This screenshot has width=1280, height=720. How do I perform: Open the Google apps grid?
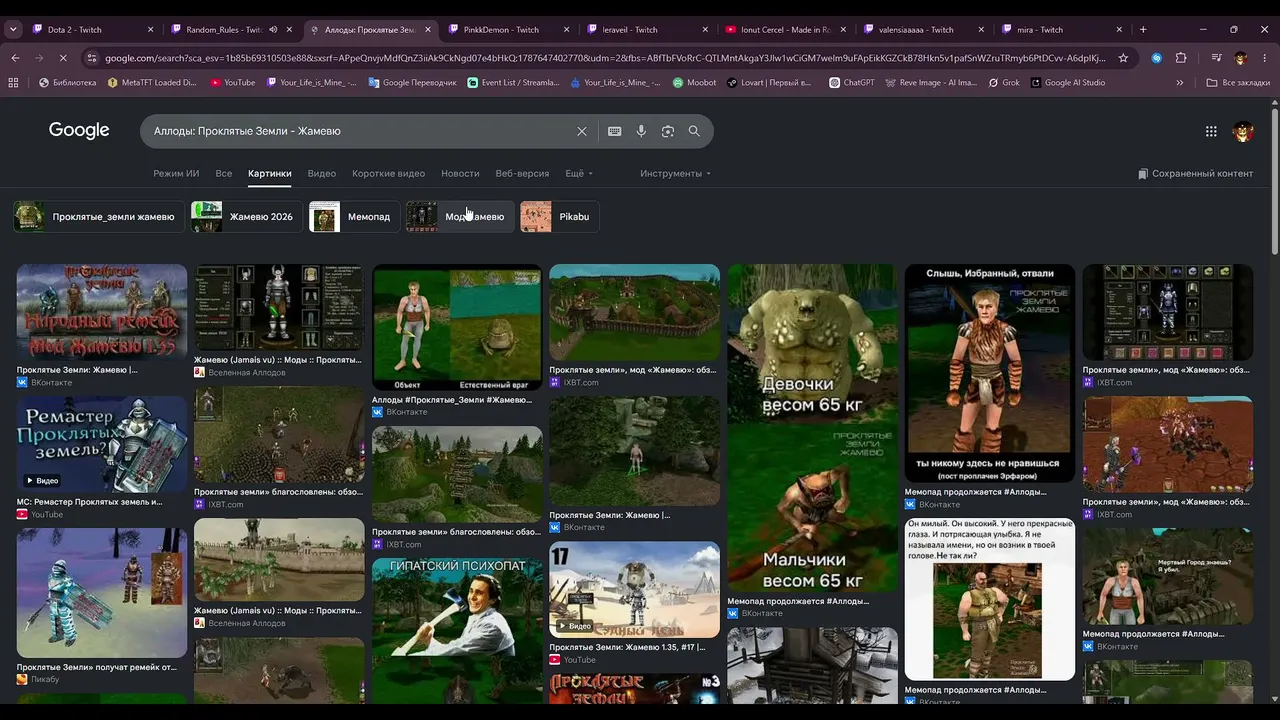pyautogui.click(x=1211, y=131)
